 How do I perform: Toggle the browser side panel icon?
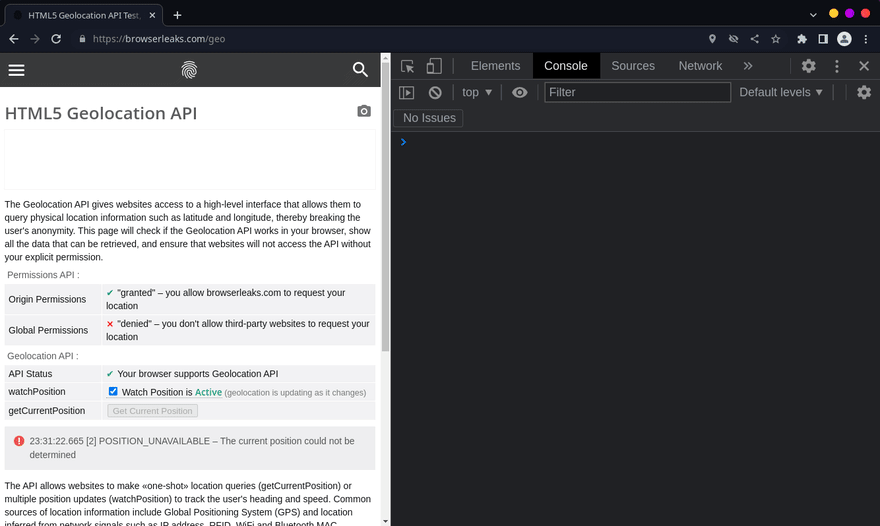tap(823, 39)
